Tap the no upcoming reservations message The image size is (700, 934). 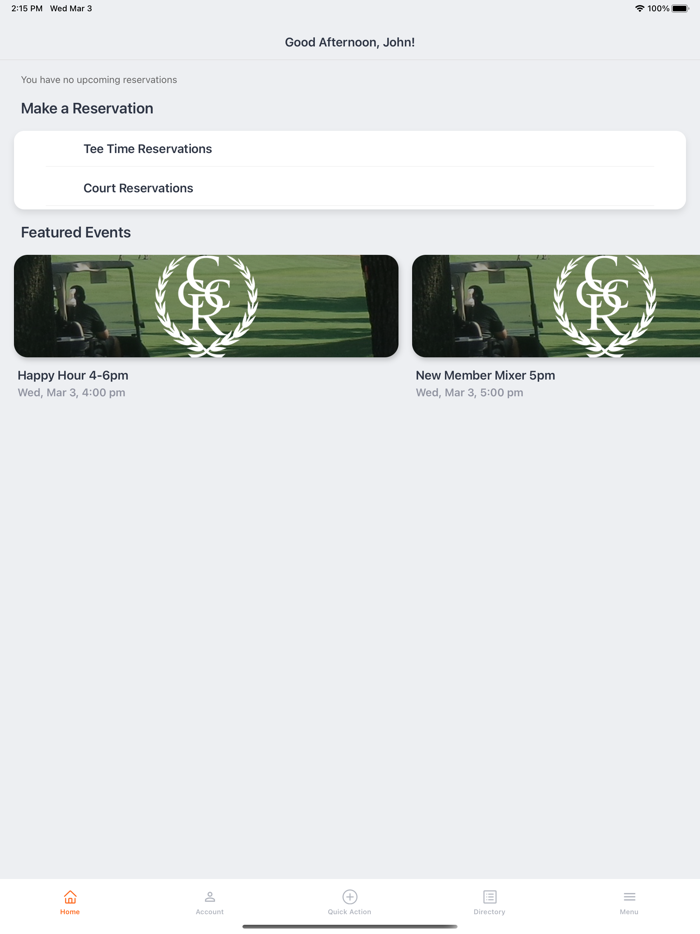99,80
